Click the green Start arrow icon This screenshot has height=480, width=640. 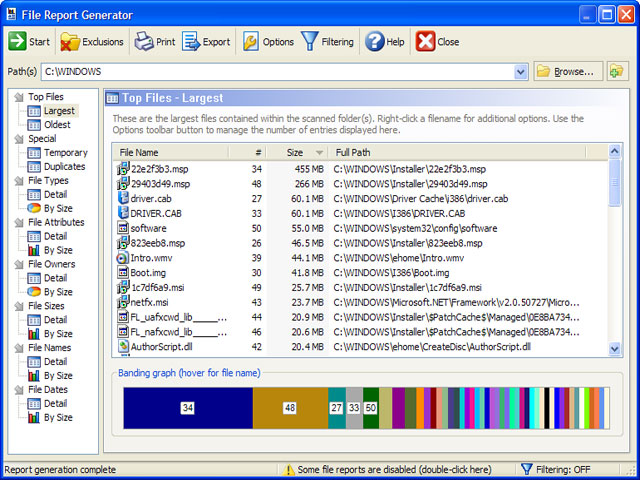pos(17,41)
